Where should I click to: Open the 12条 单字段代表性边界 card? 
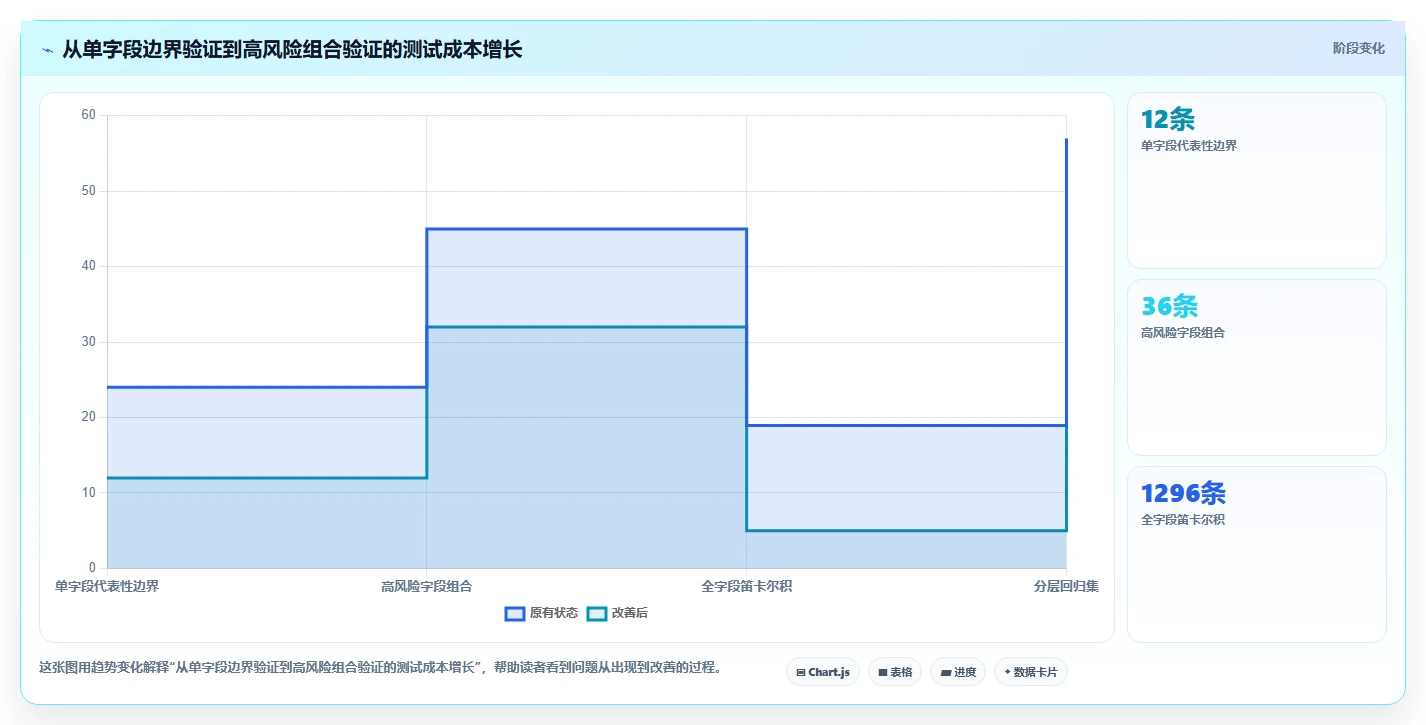click(1257, 180)
